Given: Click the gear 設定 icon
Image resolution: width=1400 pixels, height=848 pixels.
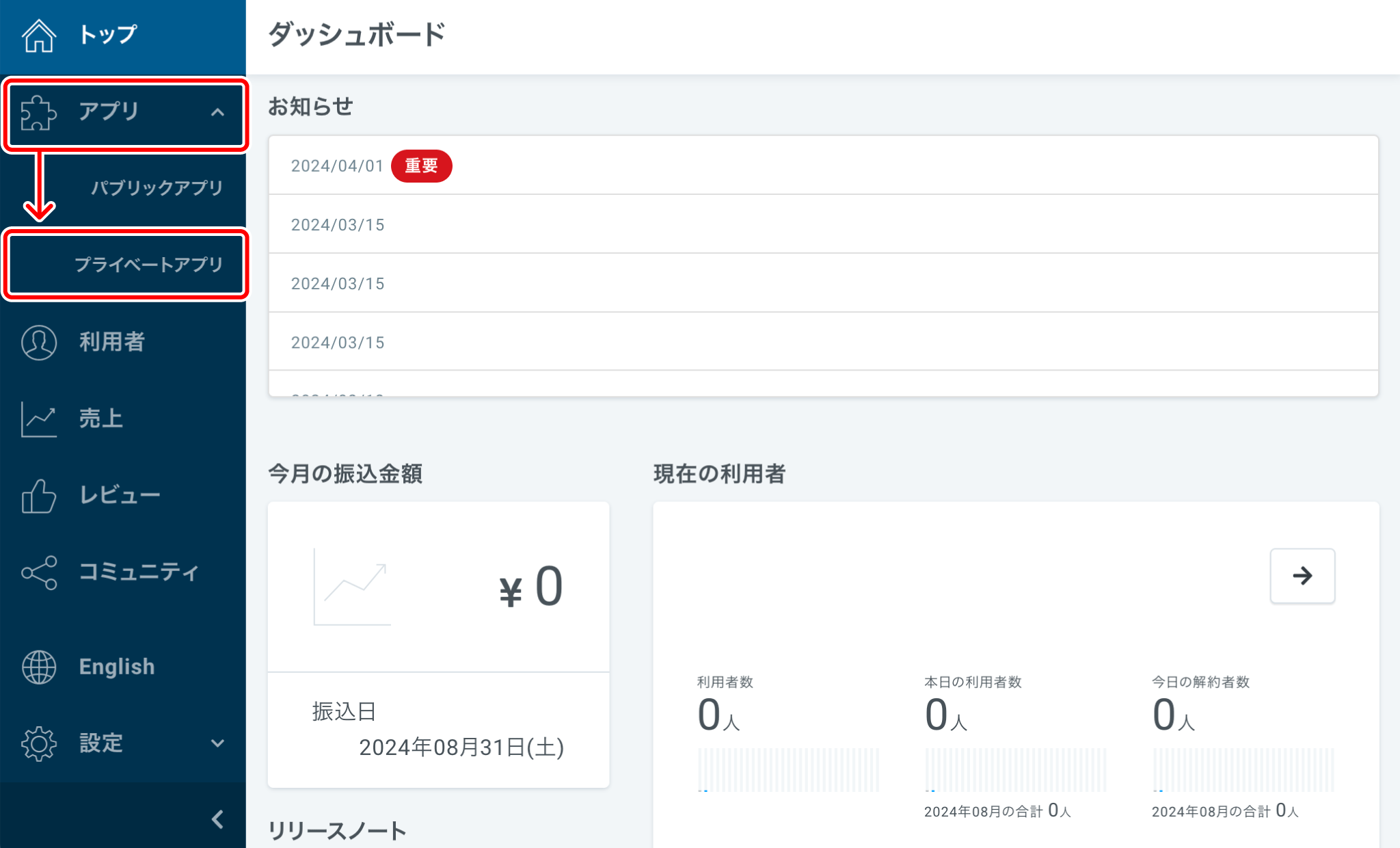Looking at the screenshot, I should point(39,743).
